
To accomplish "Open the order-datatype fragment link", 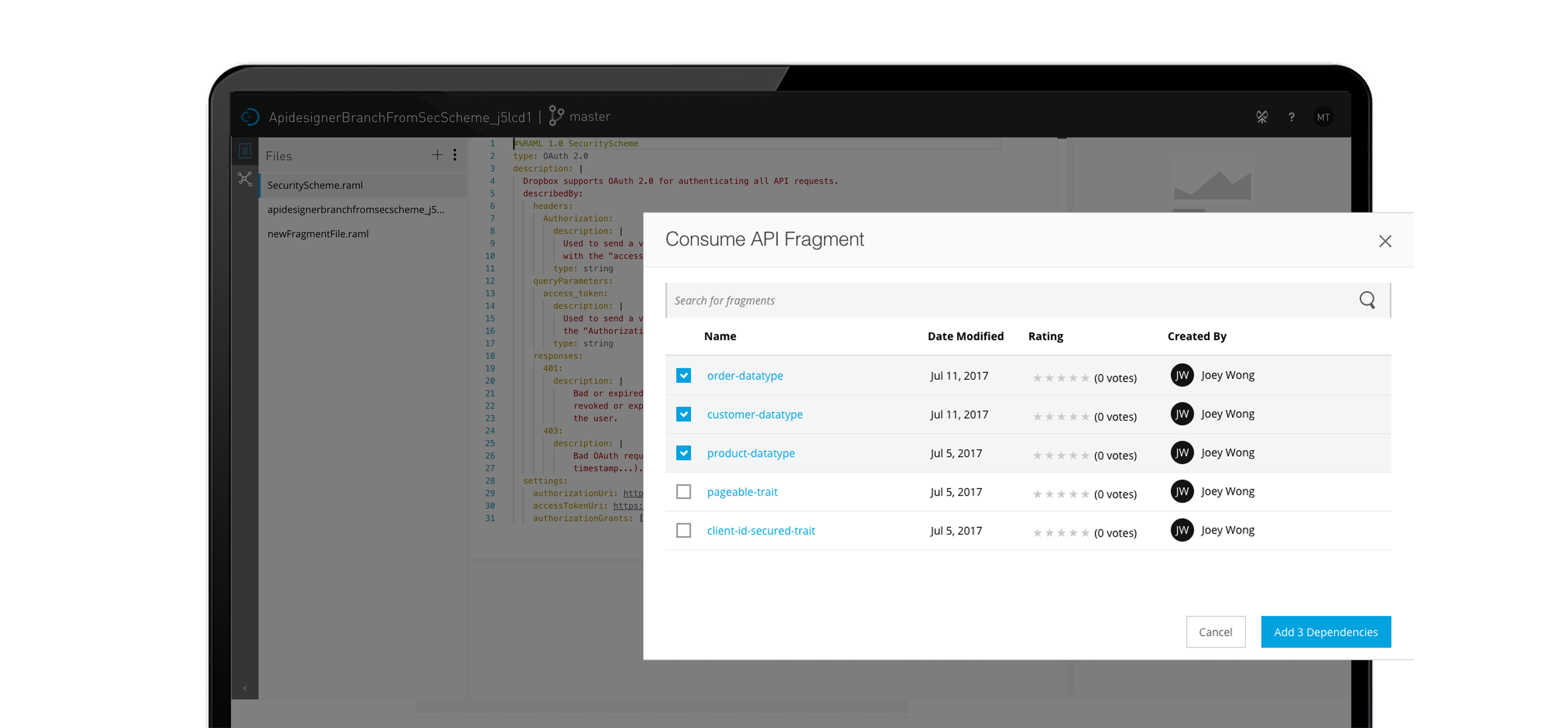I will point(745,376).
